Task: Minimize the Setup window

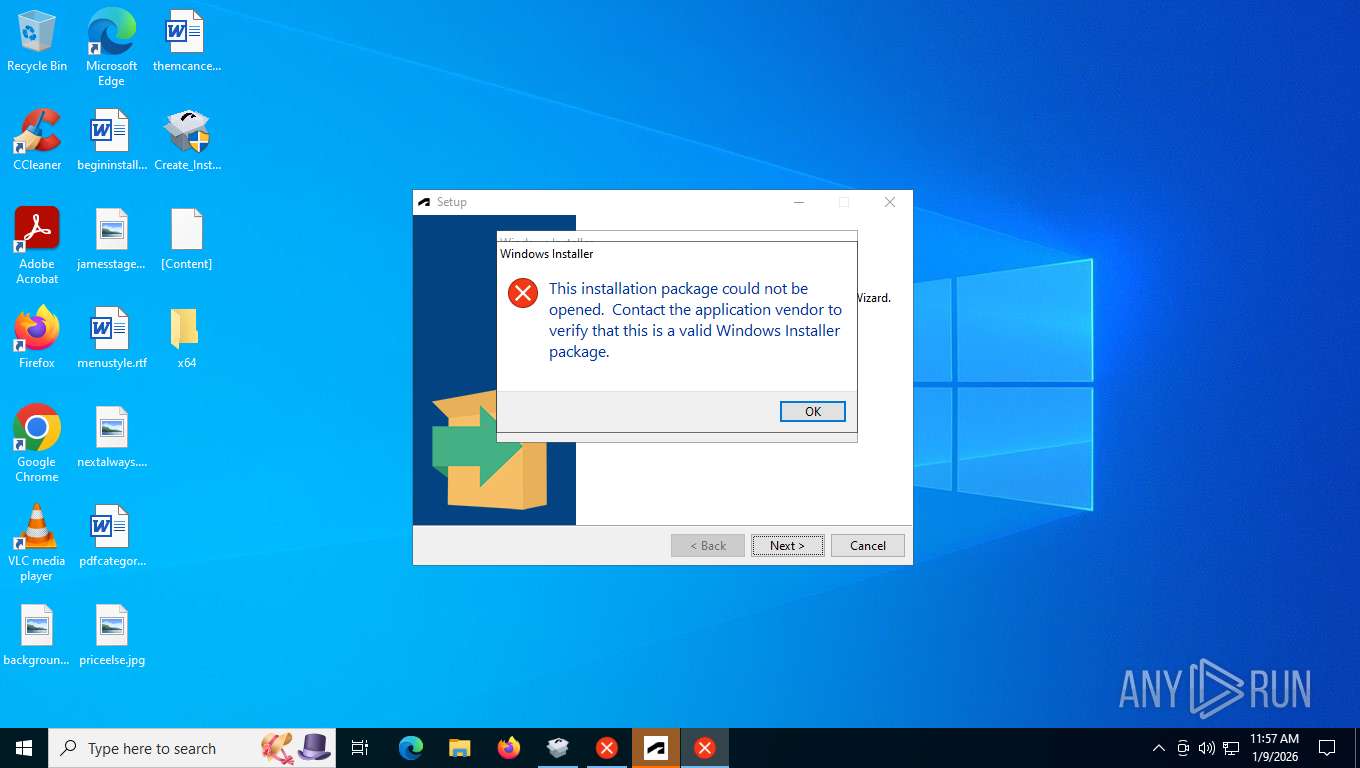Action: click(799, 202)
